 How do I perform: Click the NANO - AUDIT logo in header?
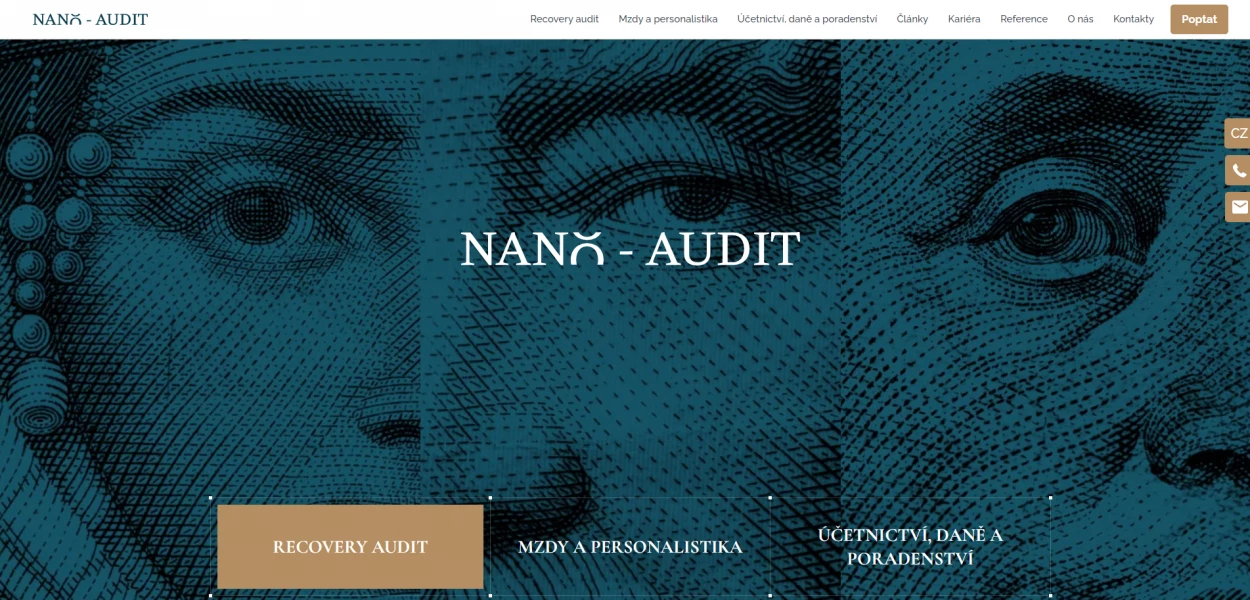pos(90,19)
